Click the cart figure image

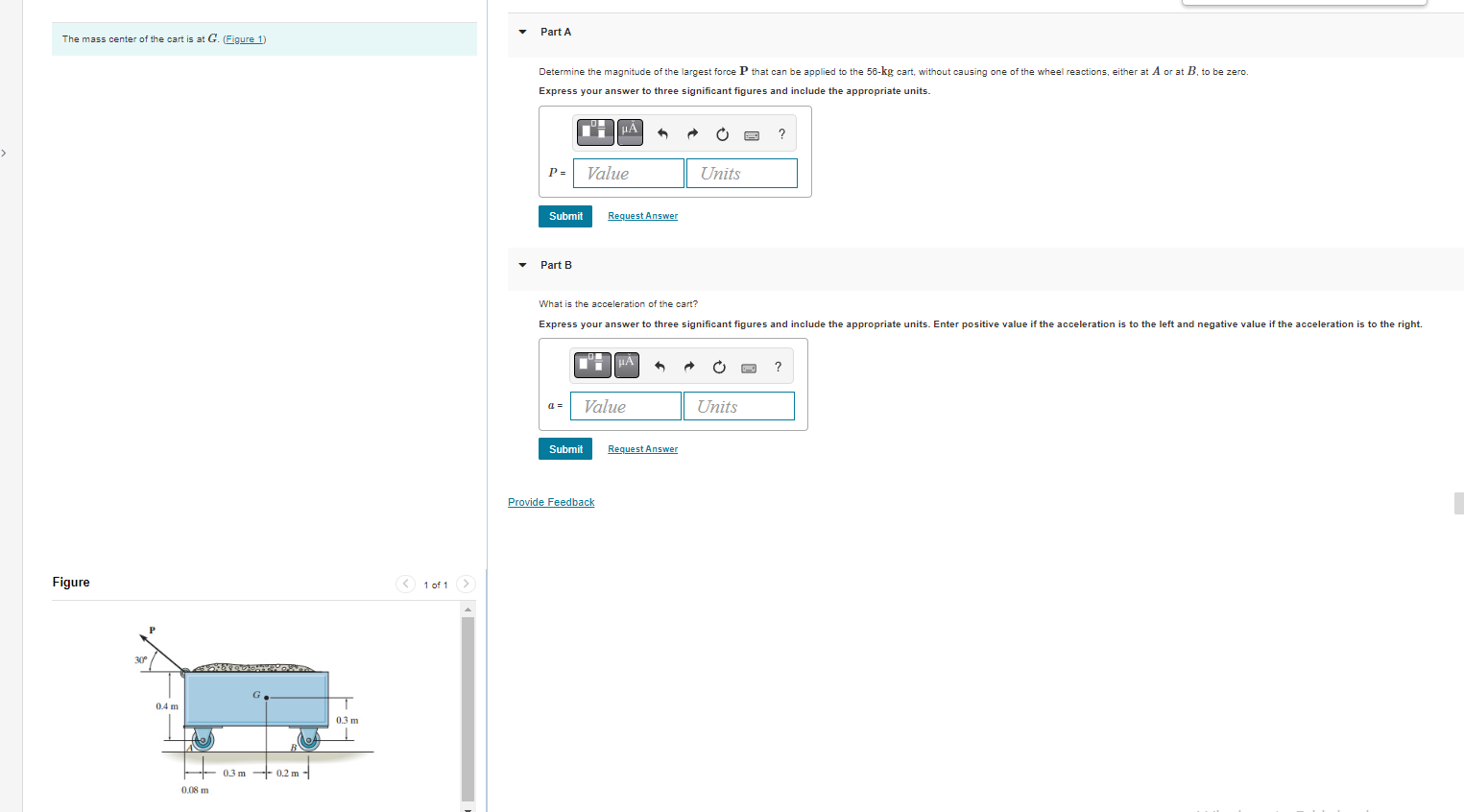252,710
